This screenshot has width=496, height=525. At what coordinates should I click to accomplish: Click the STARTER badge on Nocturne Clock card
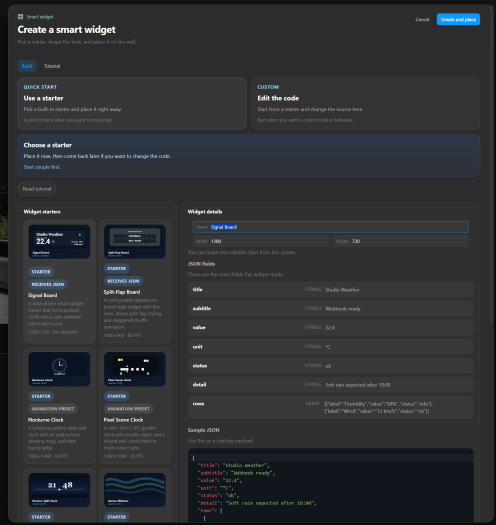pos(41,396)
